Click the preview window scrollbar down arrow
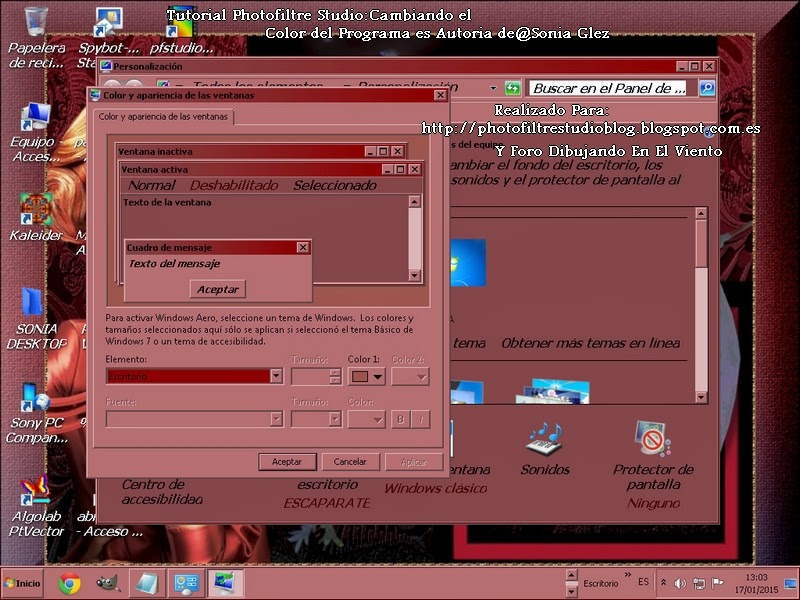The height and width of the screenshot is (600, 800). tap(415, 276)
